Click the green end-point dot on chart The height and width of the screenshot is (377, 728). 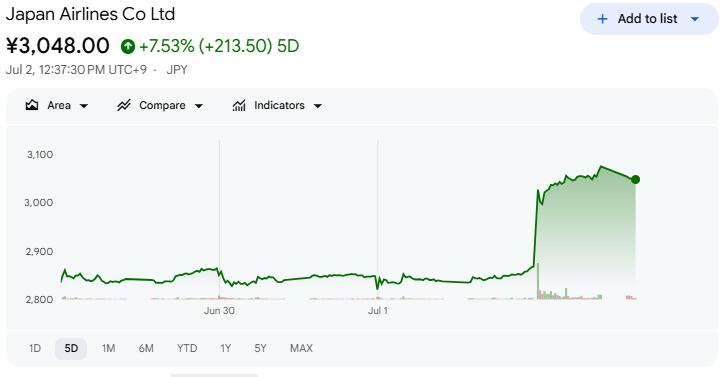[636, 179]
